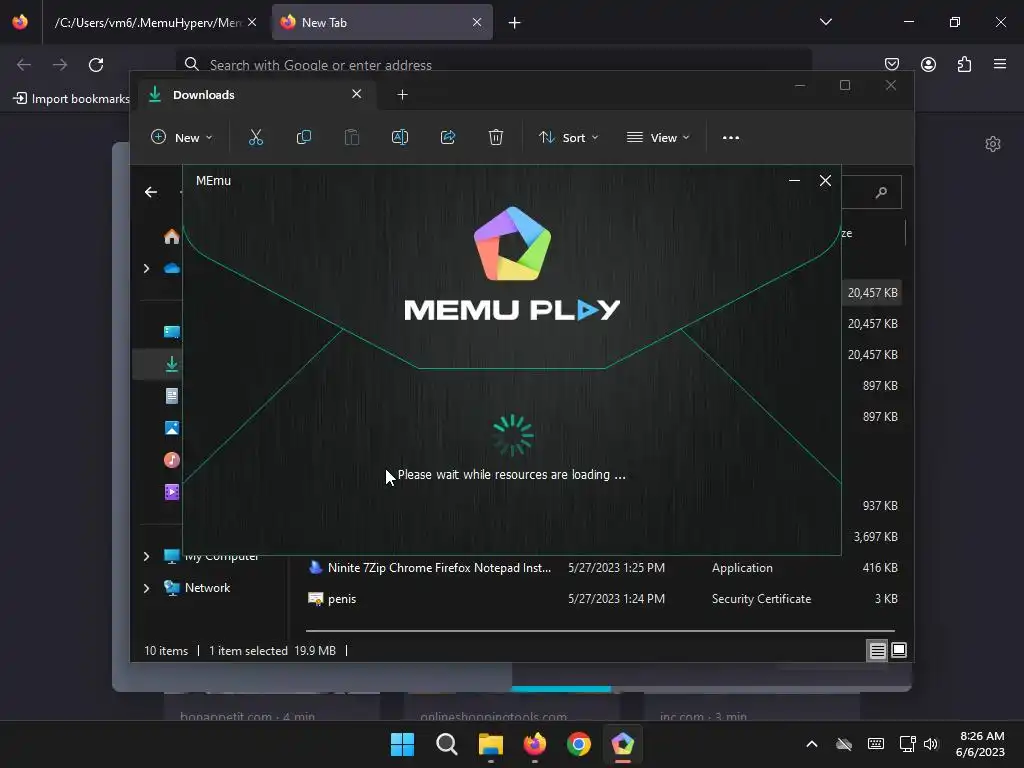This screenshot has width=1024, height=768.
Task: Click the Paste icon in Explorer toolbar
Action: 351,137
